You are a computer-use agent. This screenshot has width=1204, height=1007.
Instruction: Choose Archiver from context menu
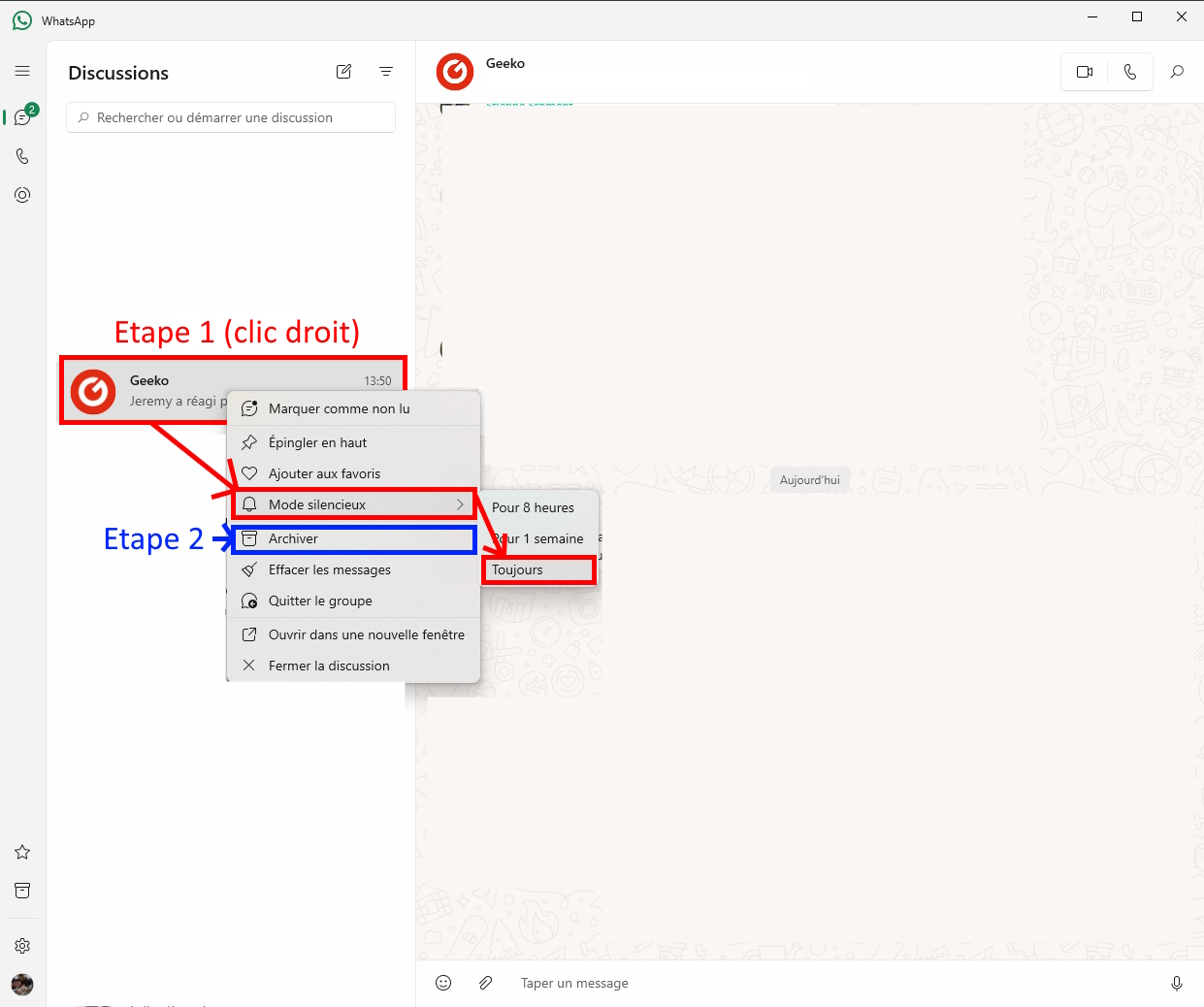click(x=353, y=538)
